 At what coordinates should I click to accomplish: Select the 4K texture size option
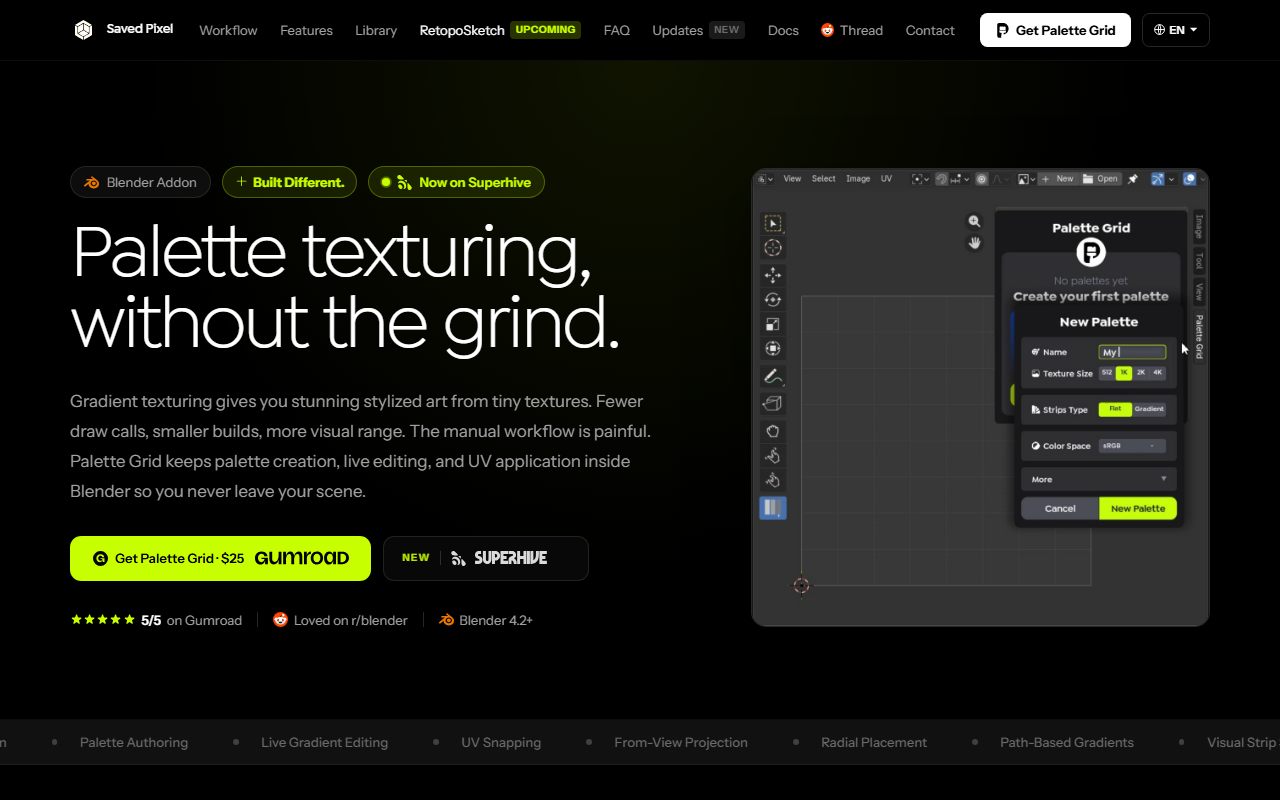[1158, 373]
